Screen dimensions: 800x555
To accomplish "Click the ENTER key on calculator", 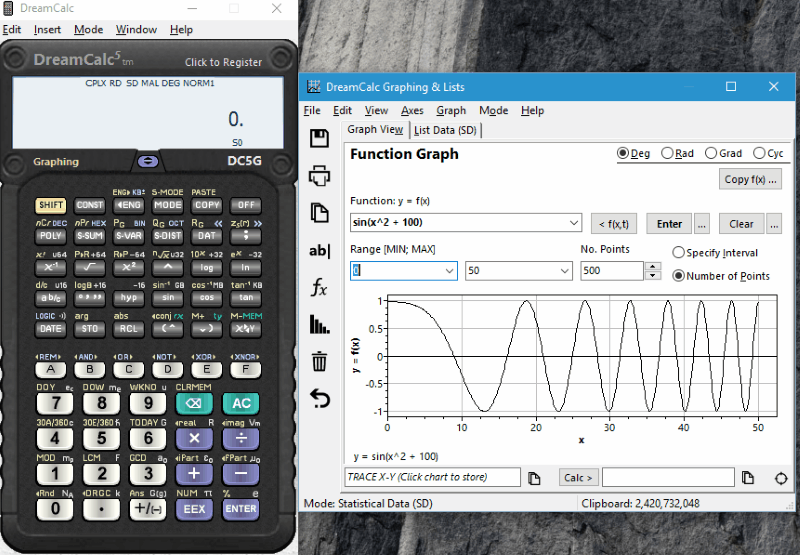I will (x=241, y=509).
